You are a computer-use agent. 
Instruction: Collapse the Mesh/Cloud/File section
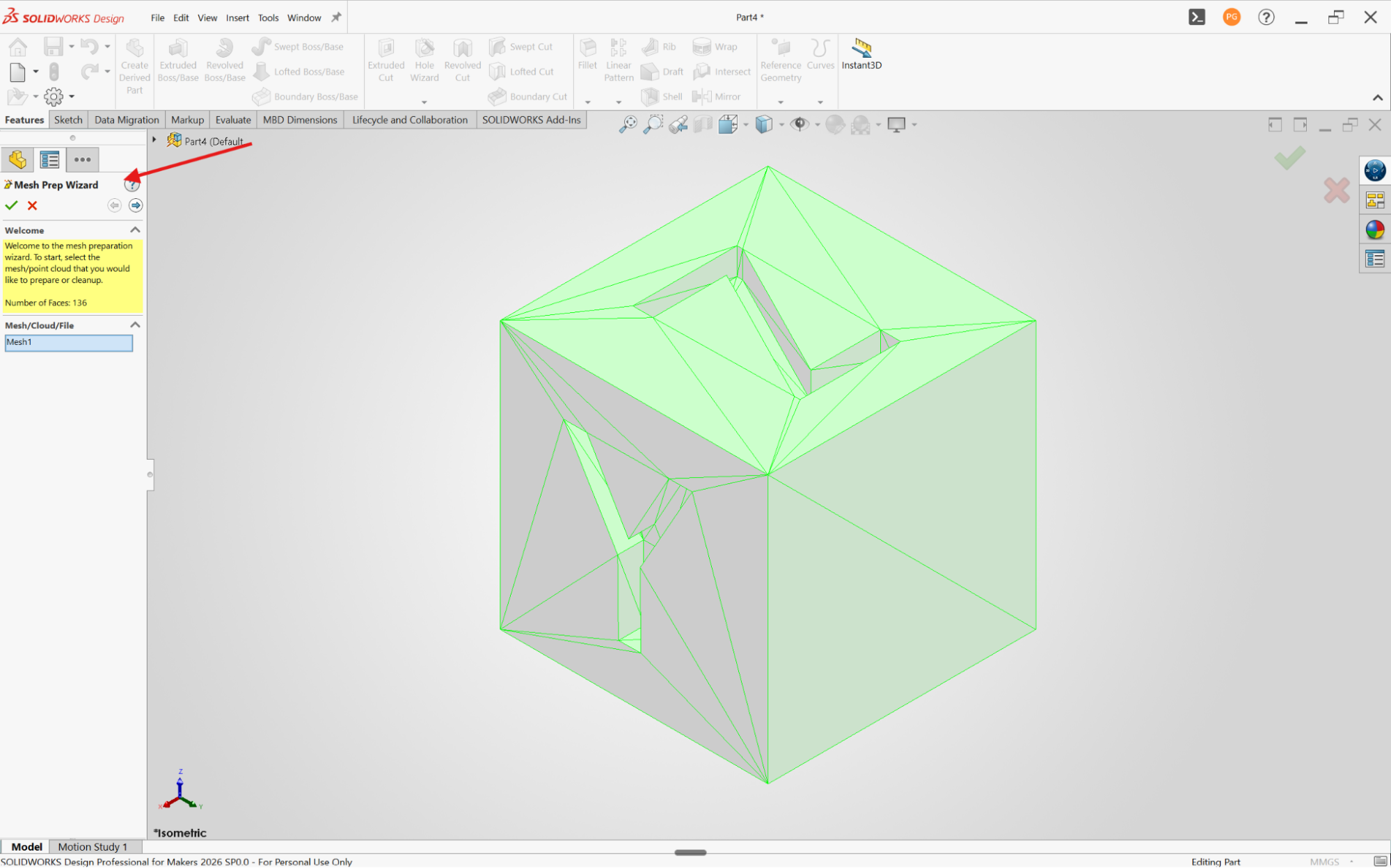coord(135,325)
